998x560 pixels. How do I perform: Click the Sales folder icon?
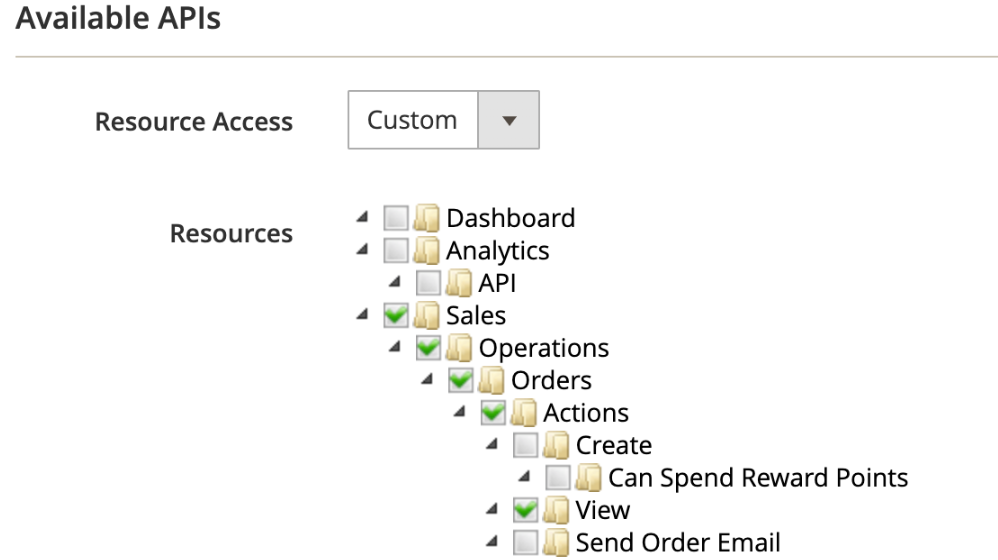426,316
